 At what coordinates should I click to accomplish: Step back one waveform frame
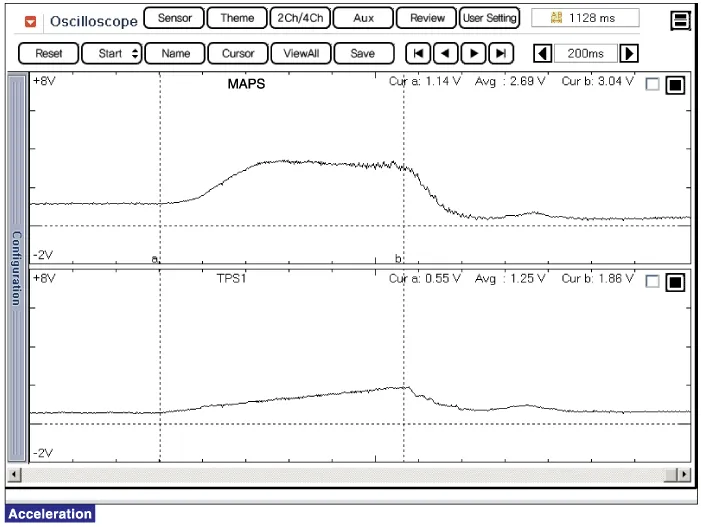(446, 53)
